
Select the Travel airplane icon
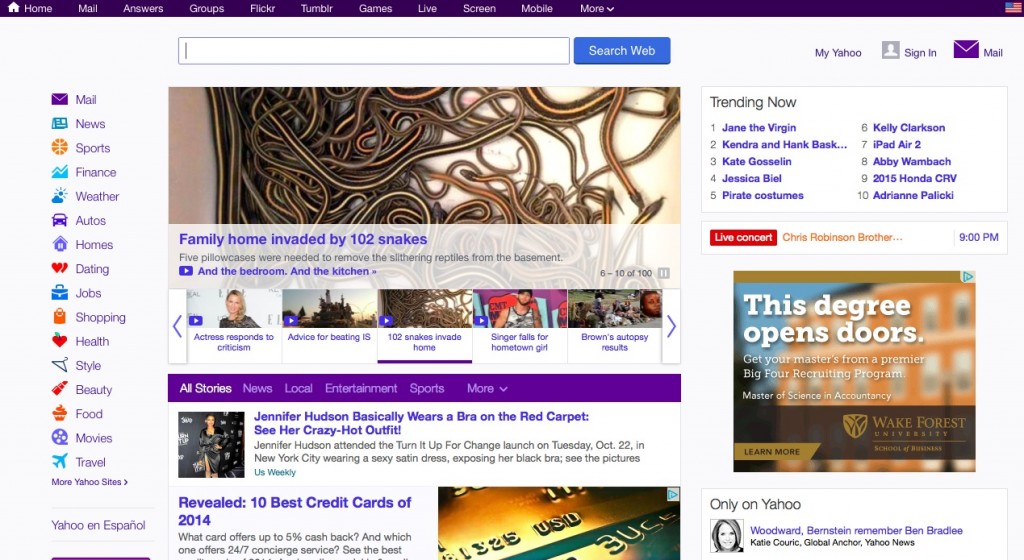click(60, 462)
